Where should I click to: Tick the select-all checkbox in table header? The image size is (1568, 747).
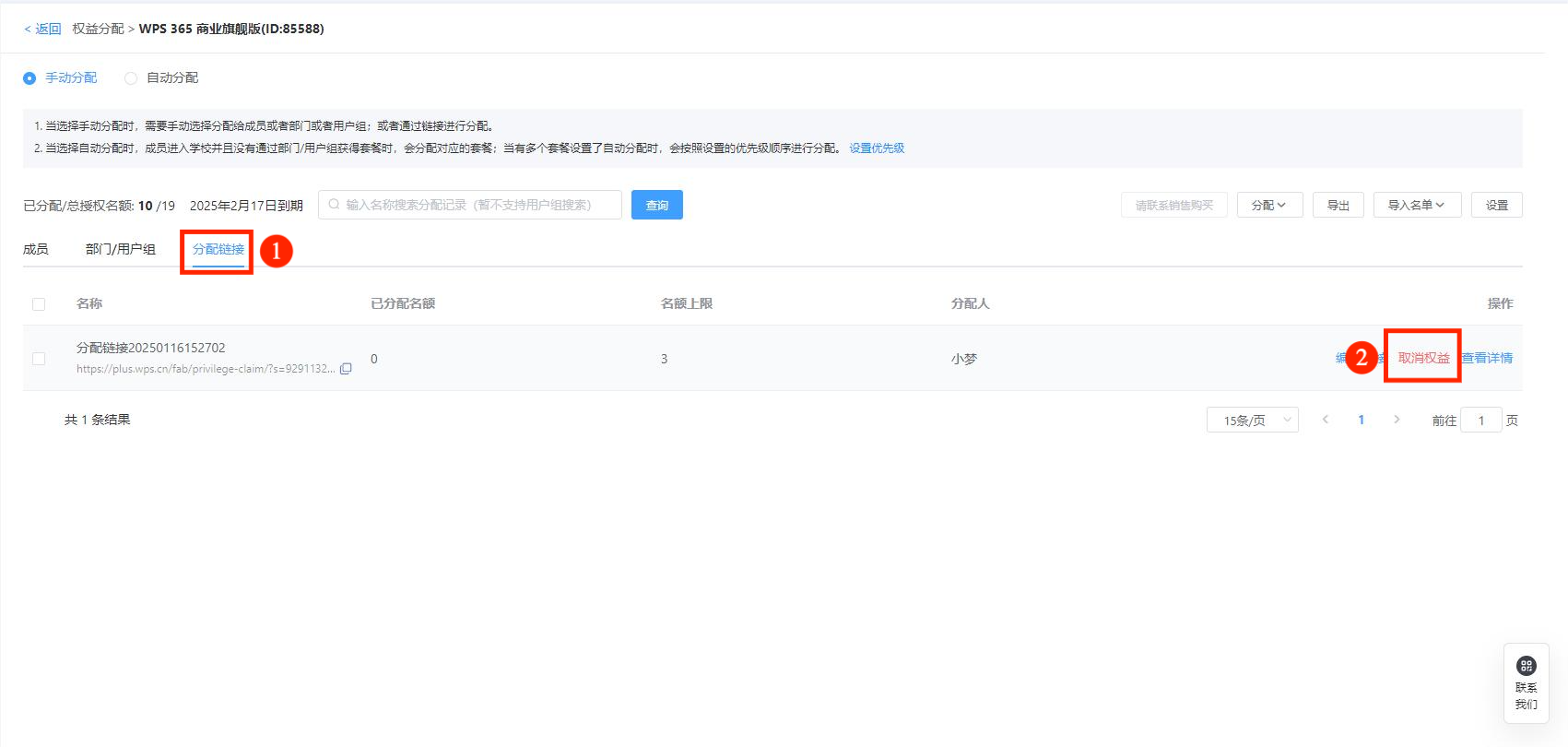pos(39,304)
